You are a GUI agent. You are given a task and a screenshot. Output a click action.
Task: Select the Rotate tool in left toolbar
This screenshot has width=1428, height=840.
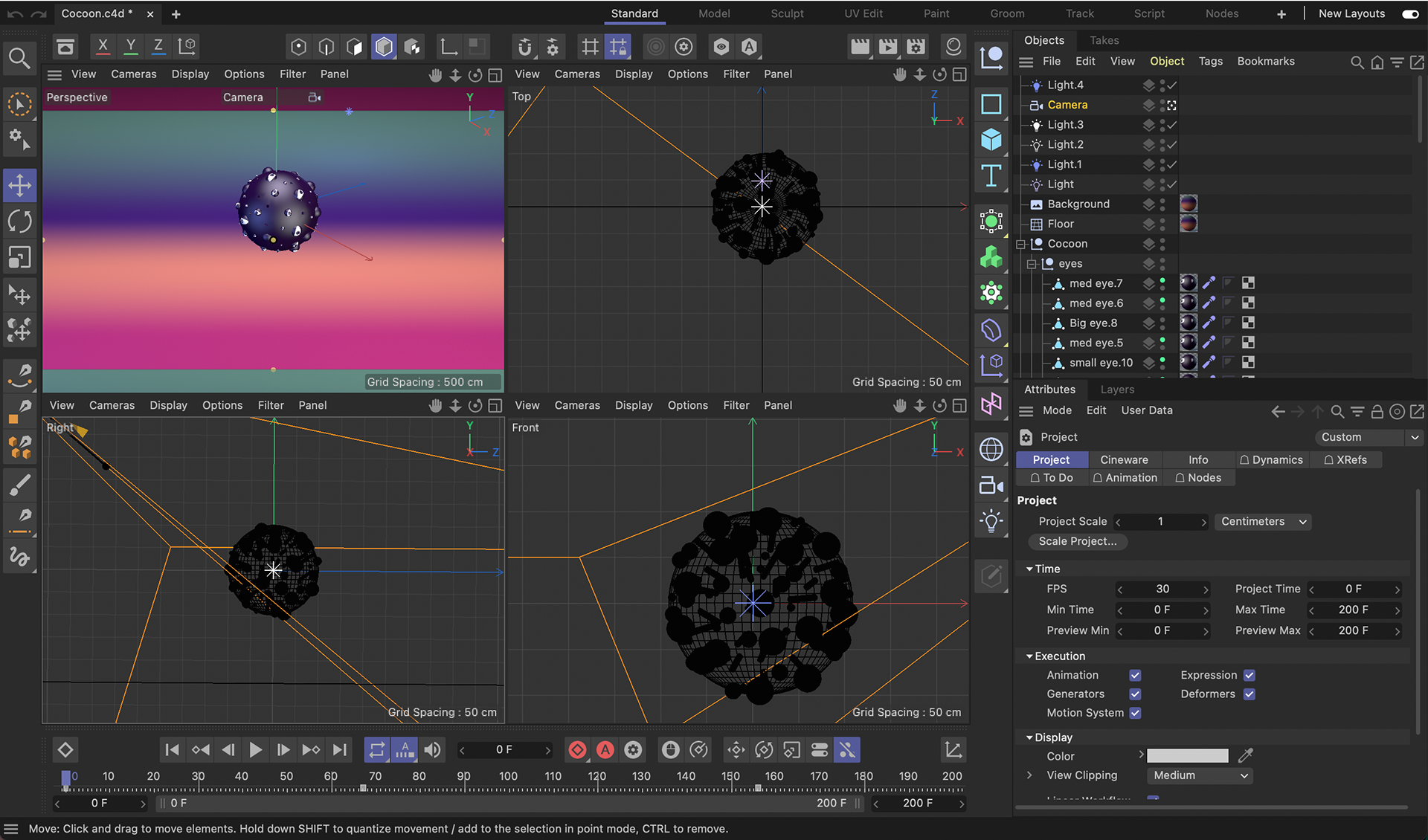point(19,222)
